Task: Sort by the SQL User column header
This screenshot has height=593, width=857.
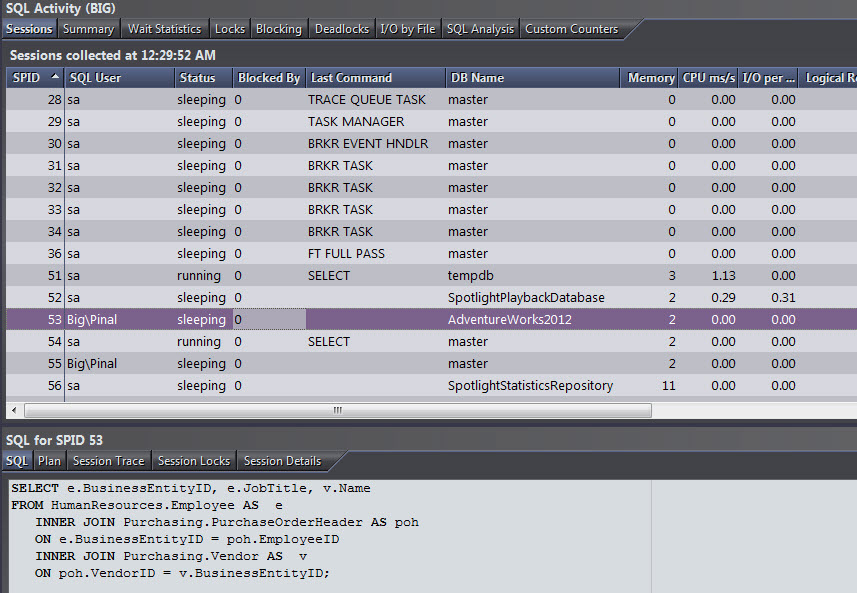Action: (x=119, y=78)
